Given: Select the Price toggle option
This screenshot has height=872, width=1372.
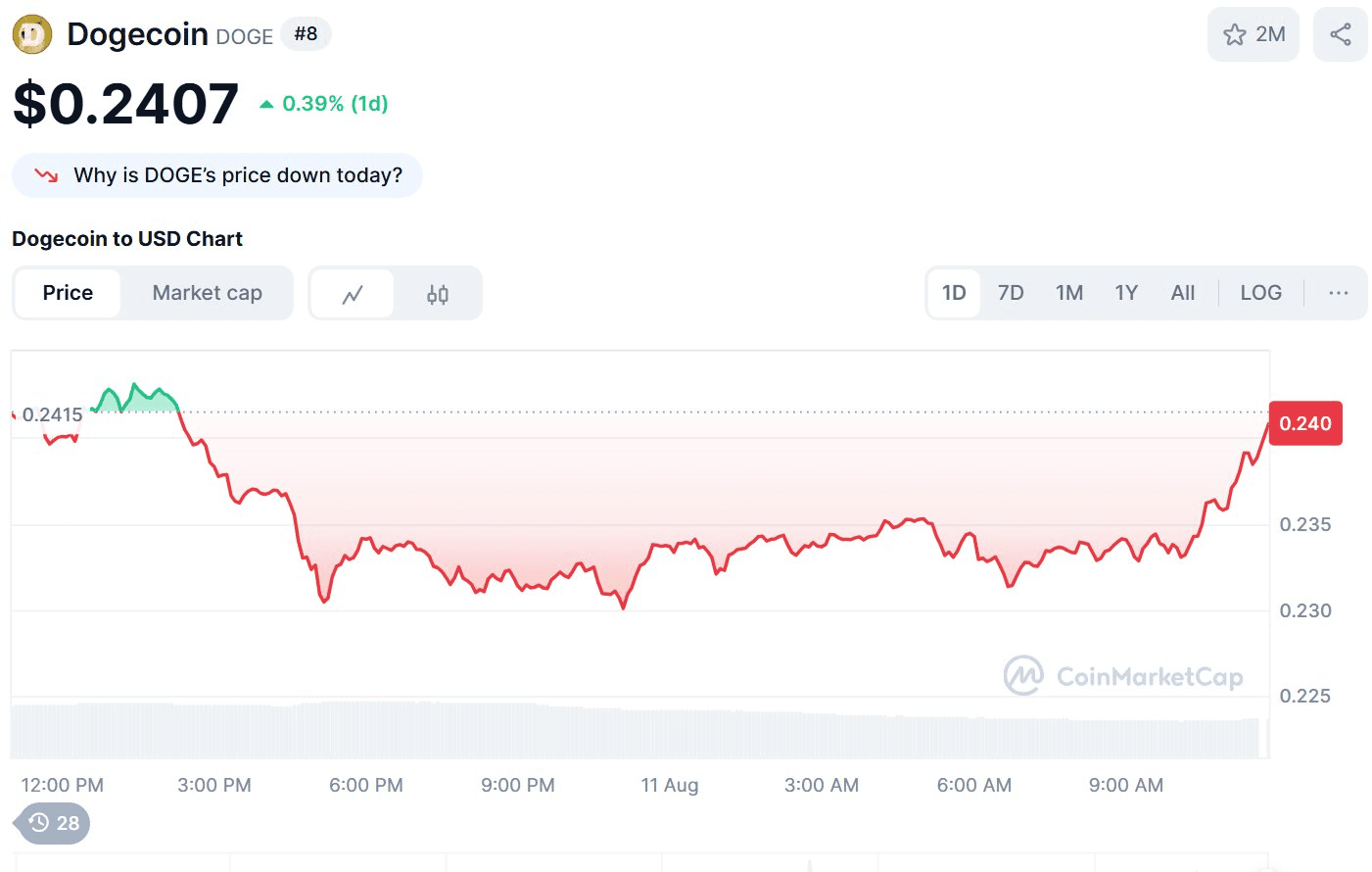Looking at the screenshot, I should 68,293.
